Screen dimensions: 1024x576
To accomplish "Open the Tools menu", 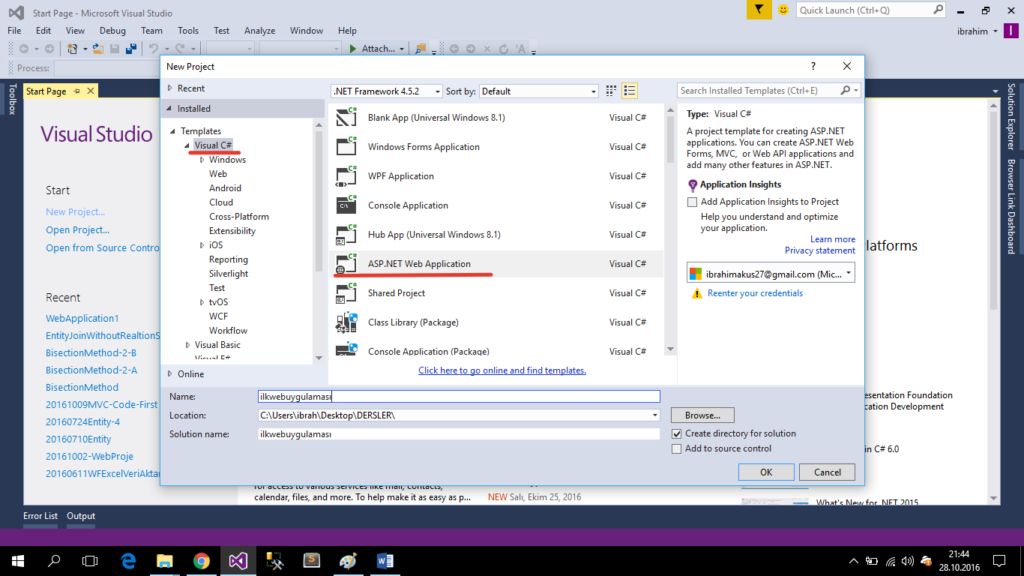I will (x=188, y=31).
